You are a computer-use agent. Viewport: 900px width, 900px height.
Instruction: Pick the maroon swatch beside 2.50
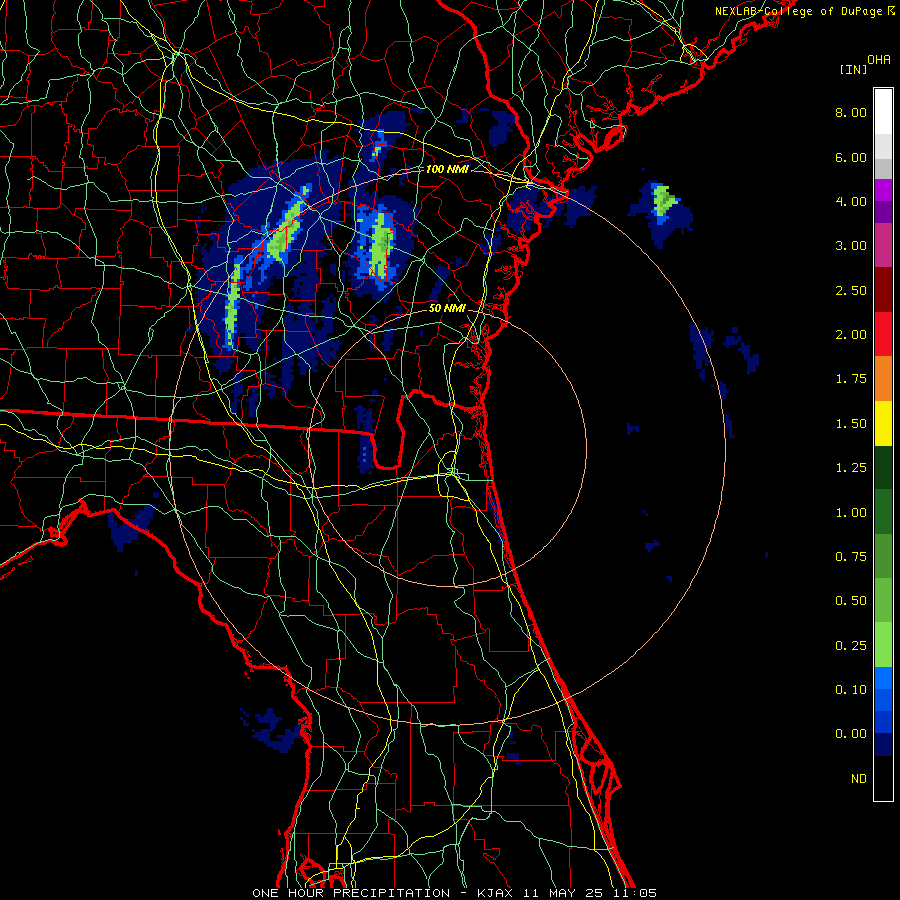coord(883,290)
